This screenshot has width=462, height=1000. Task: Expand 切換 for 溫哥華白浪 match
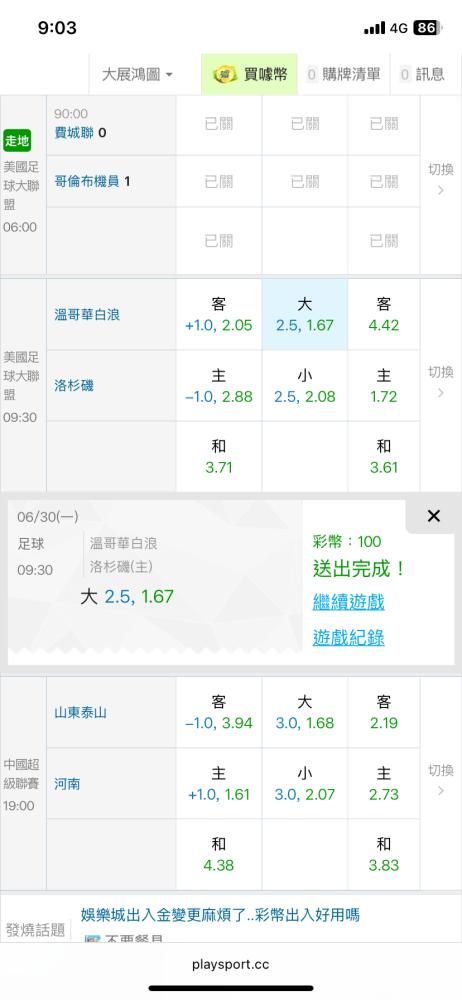point(441,381)
